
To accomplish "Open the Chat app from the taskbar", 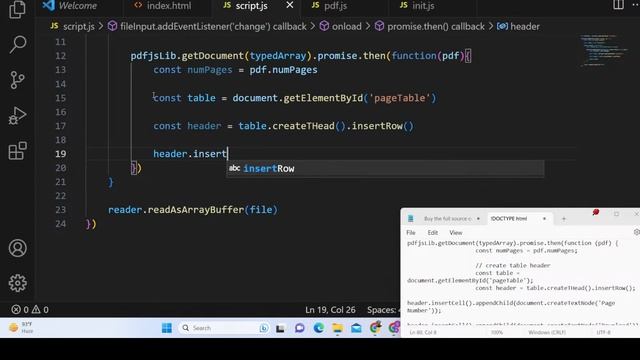I will tap(300, 328).
